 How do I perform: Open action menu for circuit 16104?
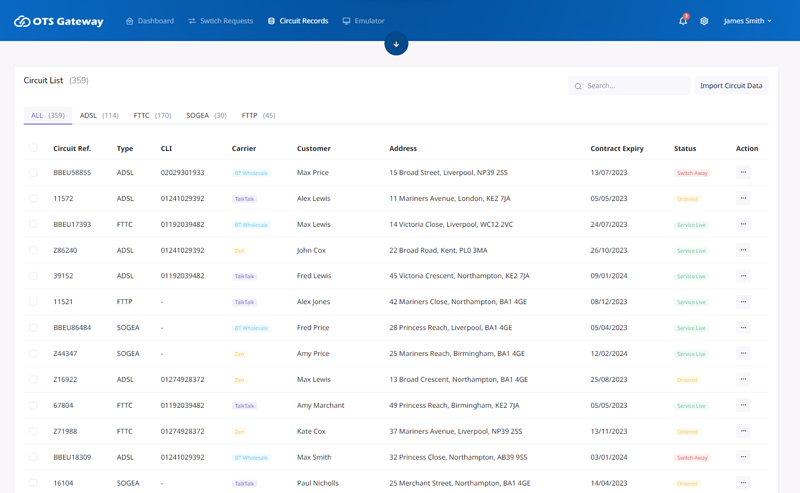coord(743,483)
